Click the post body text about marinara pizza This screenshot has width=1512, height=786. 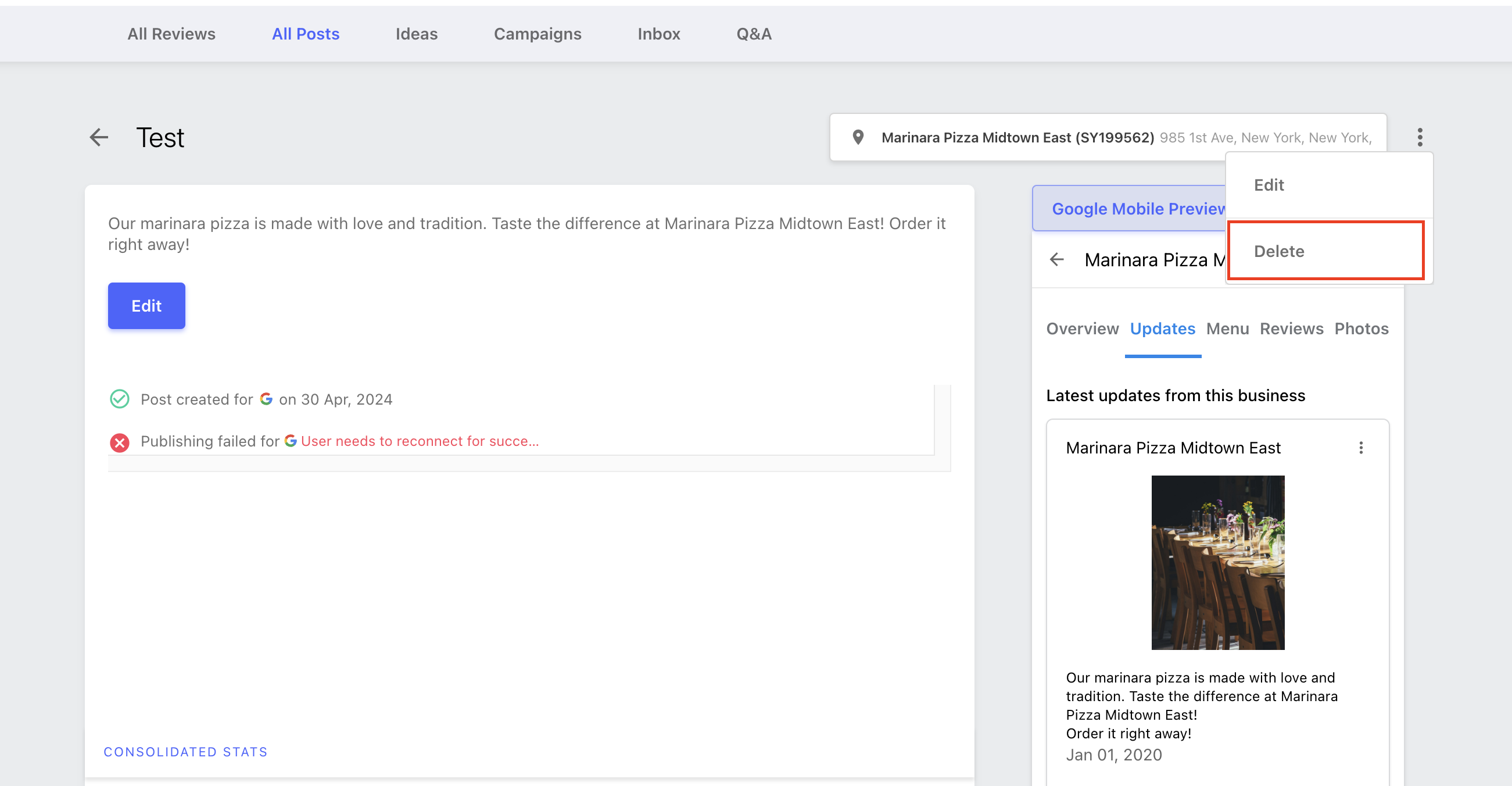tap(526, 234)
